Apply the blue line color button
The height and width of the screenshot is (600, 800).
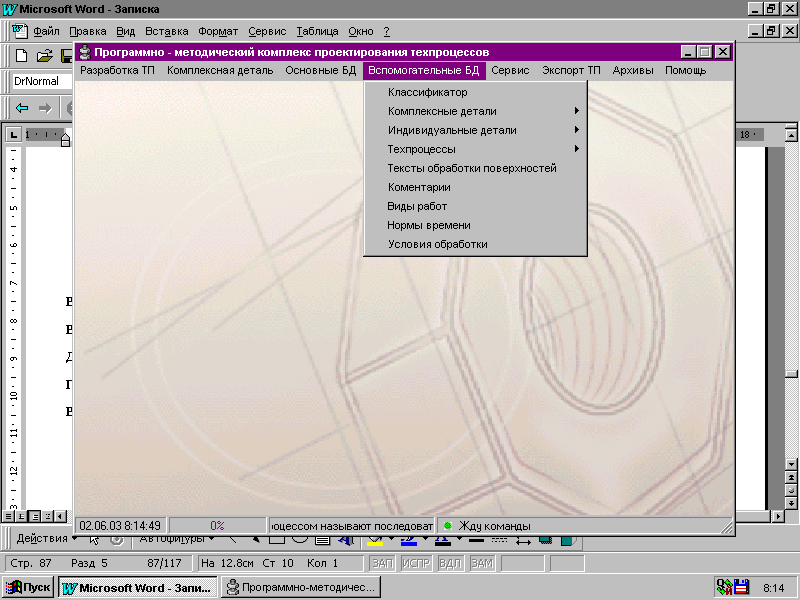point(409,540)
